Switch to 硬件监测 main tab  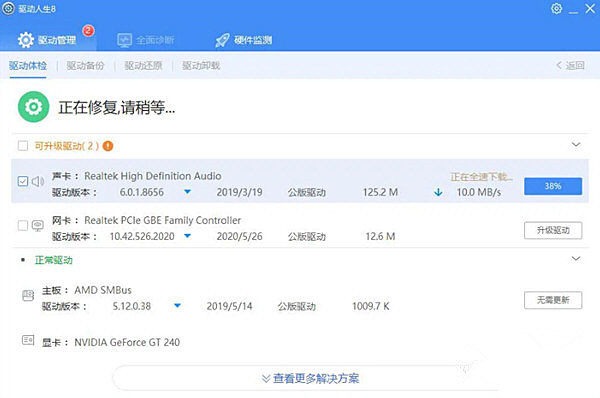point(243,40)
